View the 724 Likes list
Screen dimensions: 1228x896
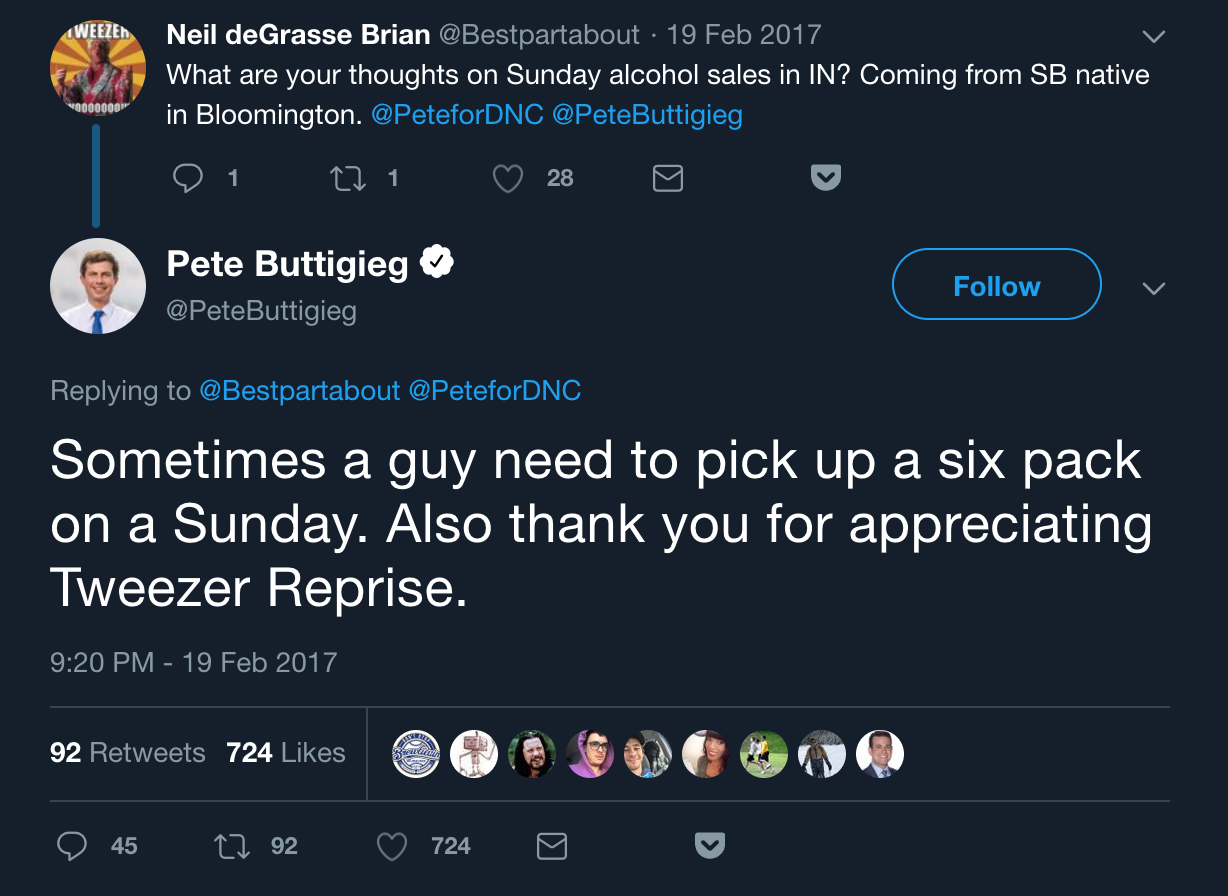pos(286,752)
